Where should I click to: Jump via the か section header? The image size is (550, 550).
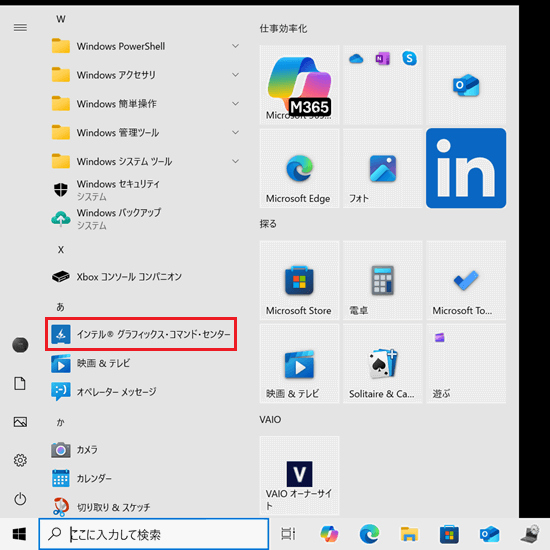pos(60,422)
